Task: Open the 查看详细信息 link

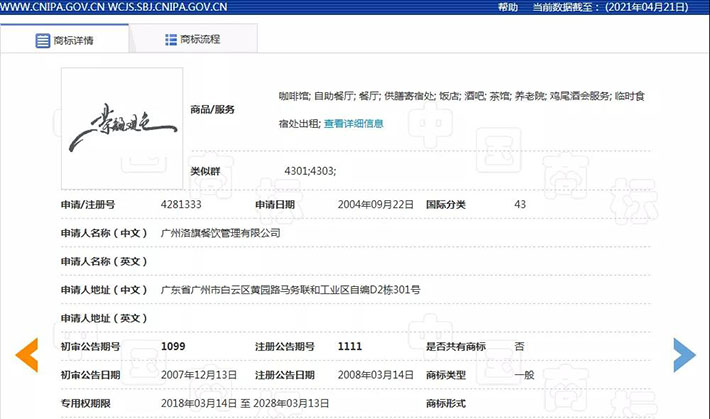Action: [353, 124]
